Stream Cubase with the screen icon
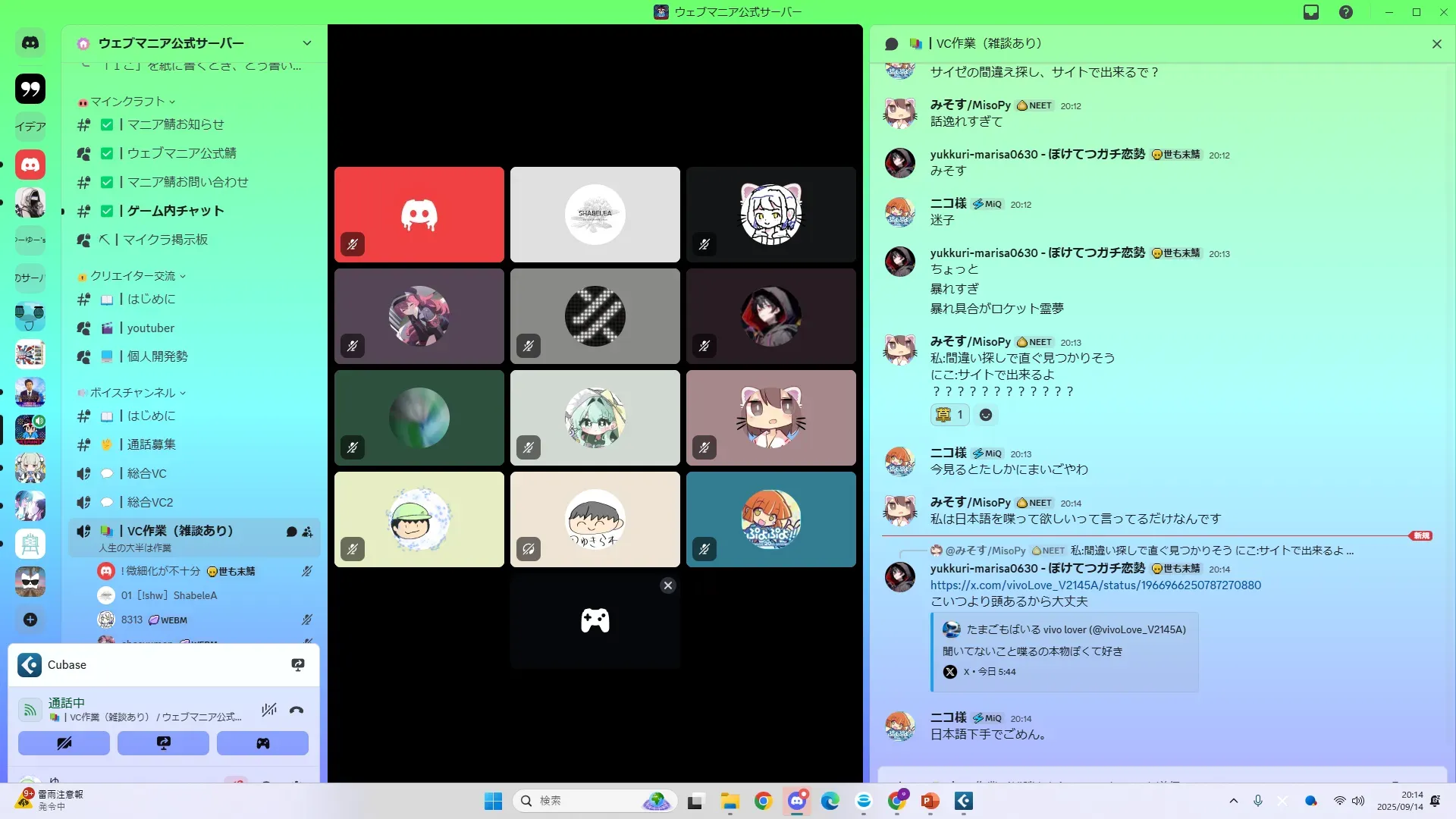The height and width of the screenshot is (819, 1456). click(x=298, y=665)
